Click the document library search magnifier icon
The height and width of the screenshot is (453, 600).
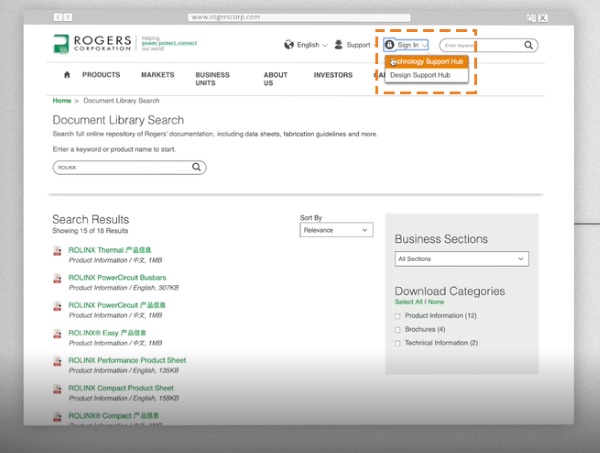pos(196,167)
